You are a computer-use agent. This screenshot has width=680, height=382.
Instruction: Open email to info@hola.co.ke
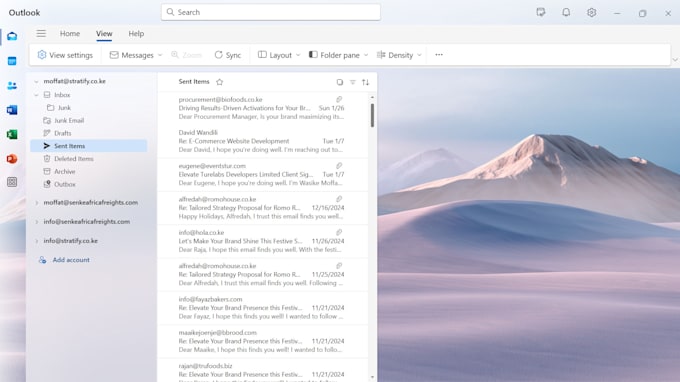(x=263, y=241)
